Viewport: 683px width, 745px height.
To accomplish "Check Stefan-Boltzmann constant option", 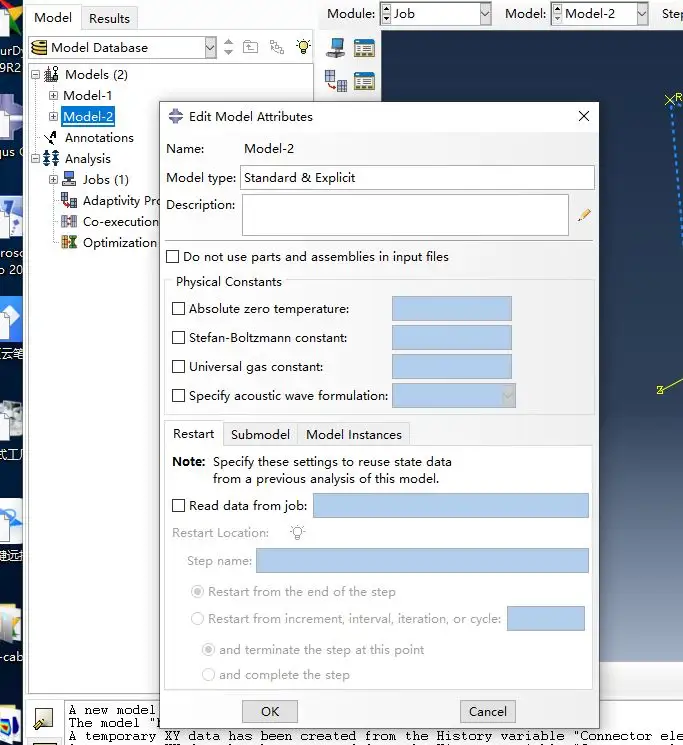I will pyautogui.click(x=178, y=337).
